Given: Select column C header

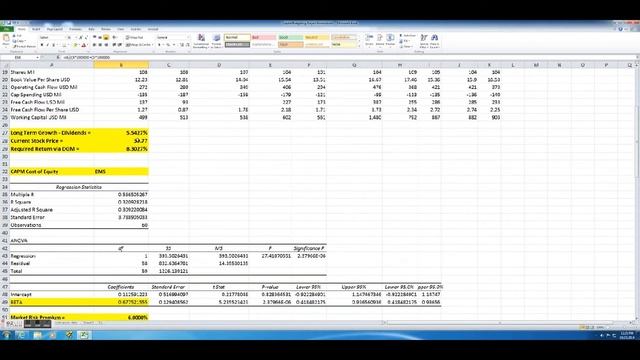Looking at the screenshot, I should tap(169, 65).
